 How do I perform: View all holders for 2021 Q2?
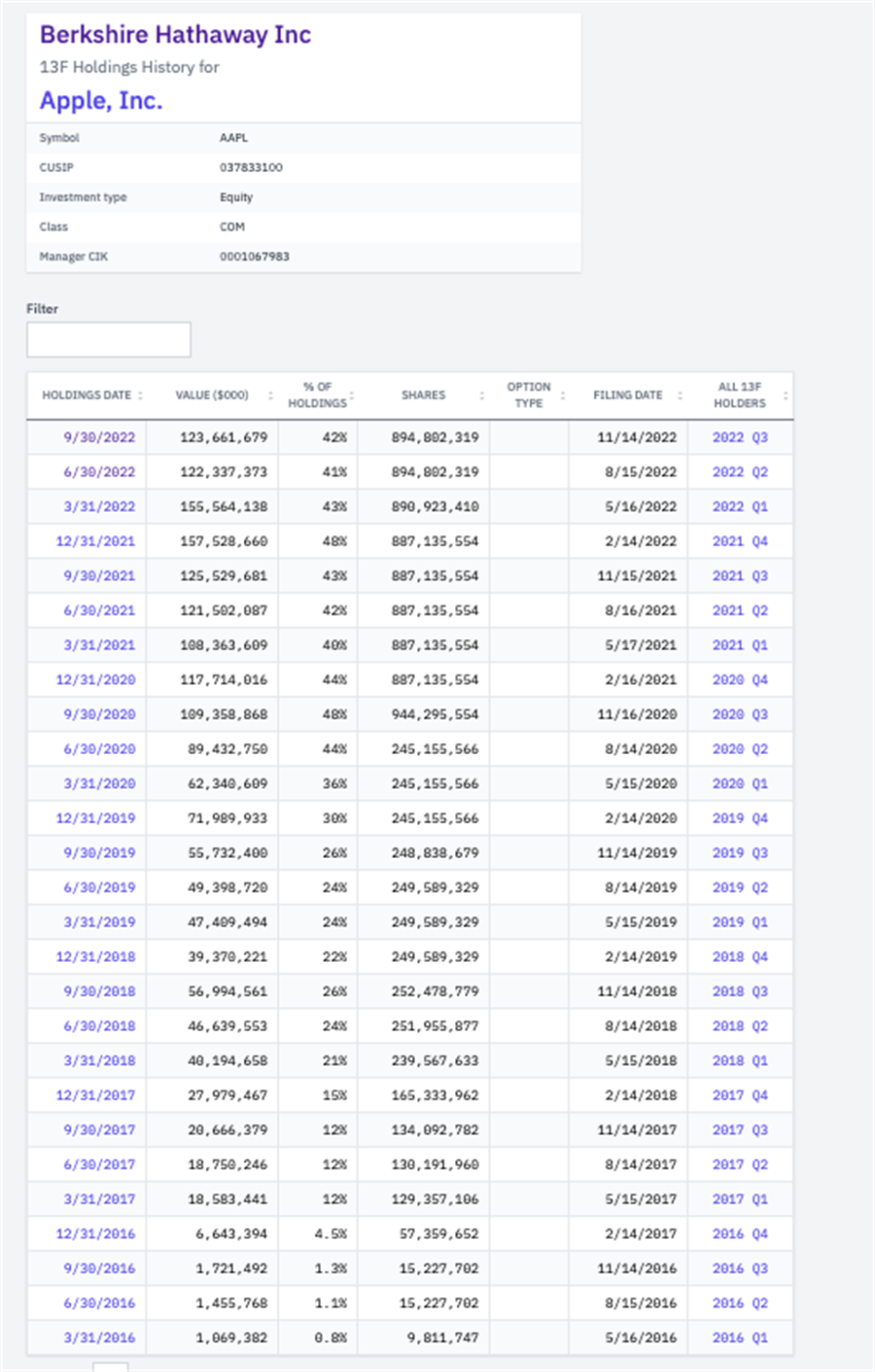740,610
